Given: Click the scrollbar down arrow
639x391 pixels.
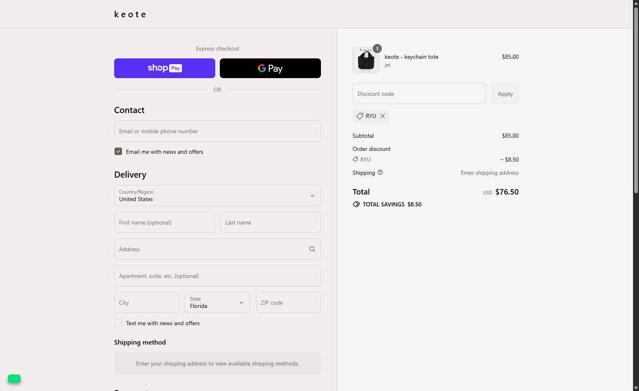Looking at the screenshot, I should [x=635, y=388].
